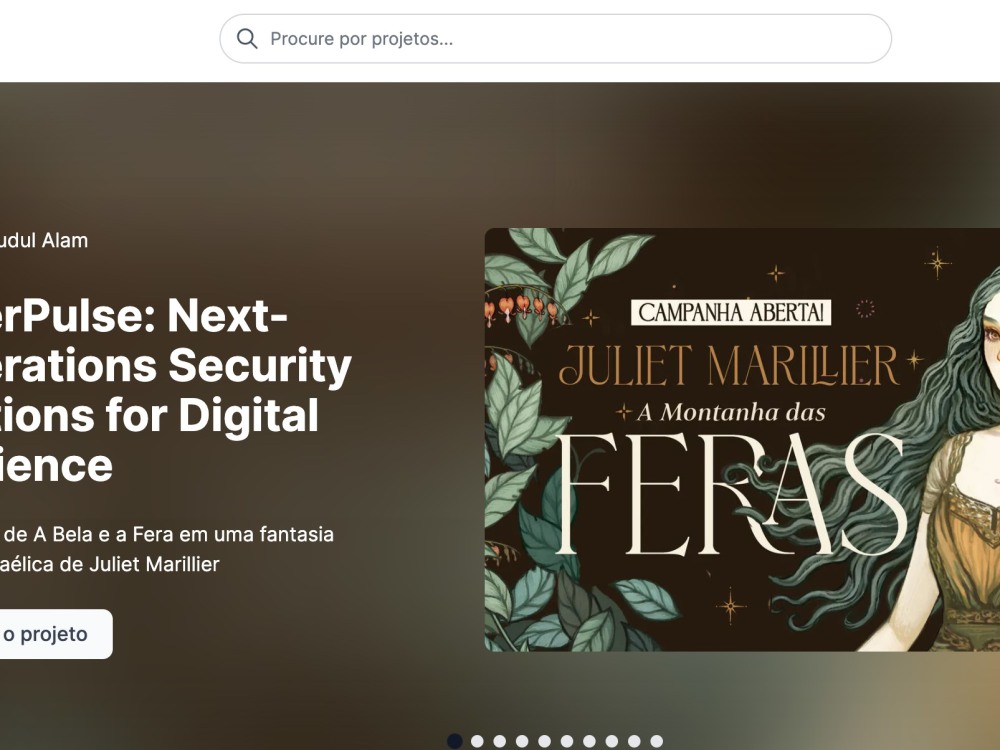This screenshot has height=750, width=1000.
Task: Show the seventh carousel slide dot
Action: pos(589,741)
